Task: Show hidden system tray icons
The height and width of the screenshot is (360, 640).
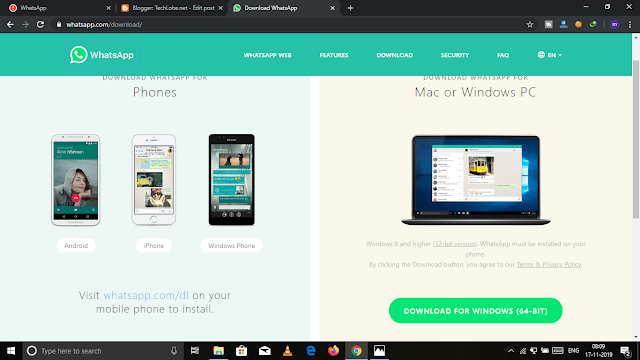Action: tap(511, 351)
